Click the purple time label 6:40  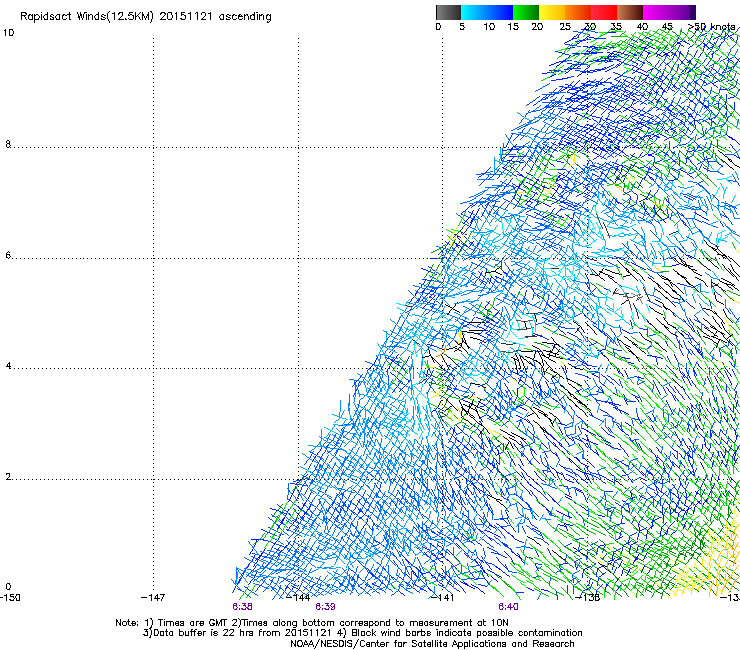tap(508, 607)
